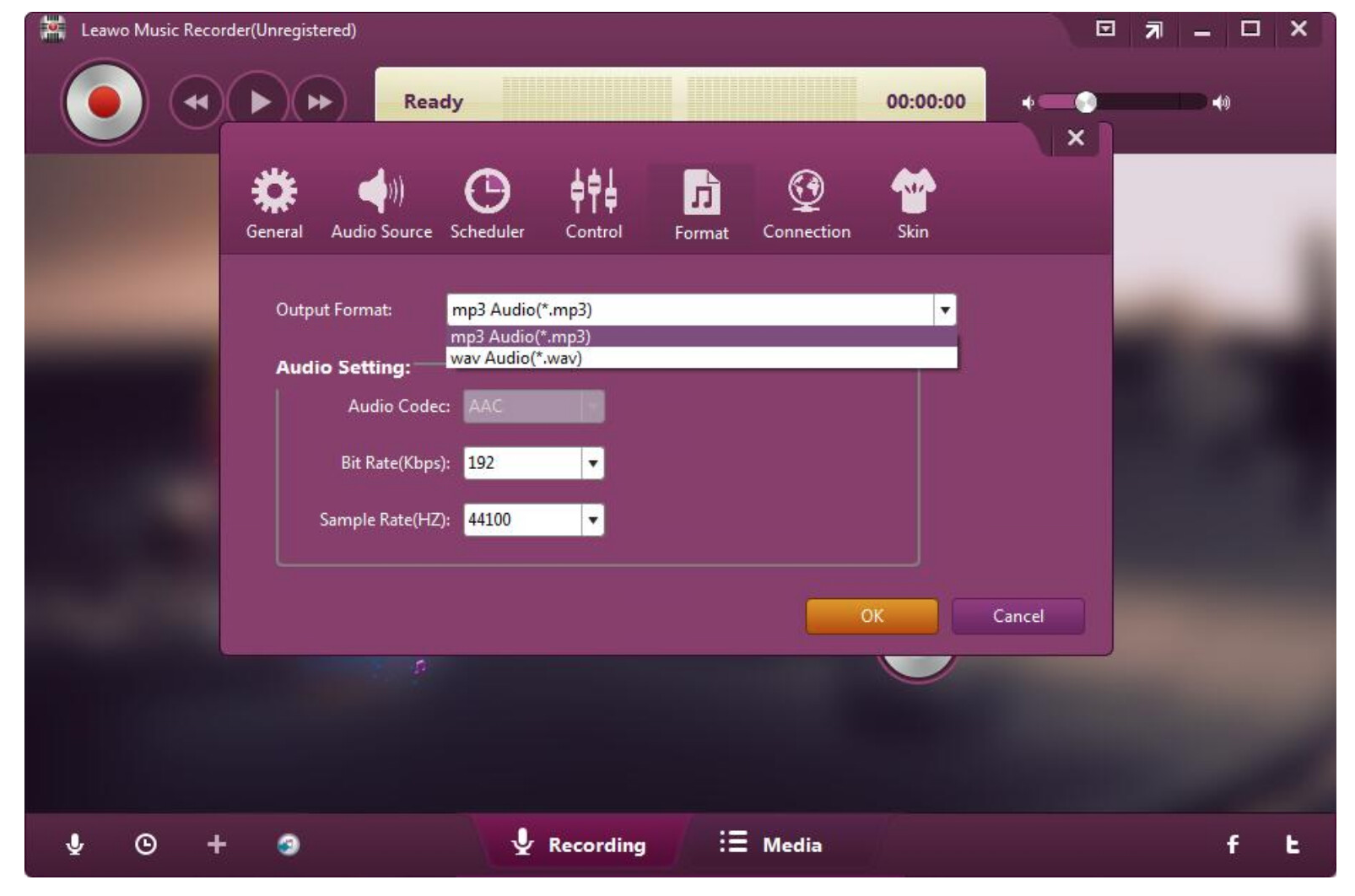Click the max-volume speaker icon
Image resolution: width=1355 pixels, height=896 pixels.
pos(1221,103)
